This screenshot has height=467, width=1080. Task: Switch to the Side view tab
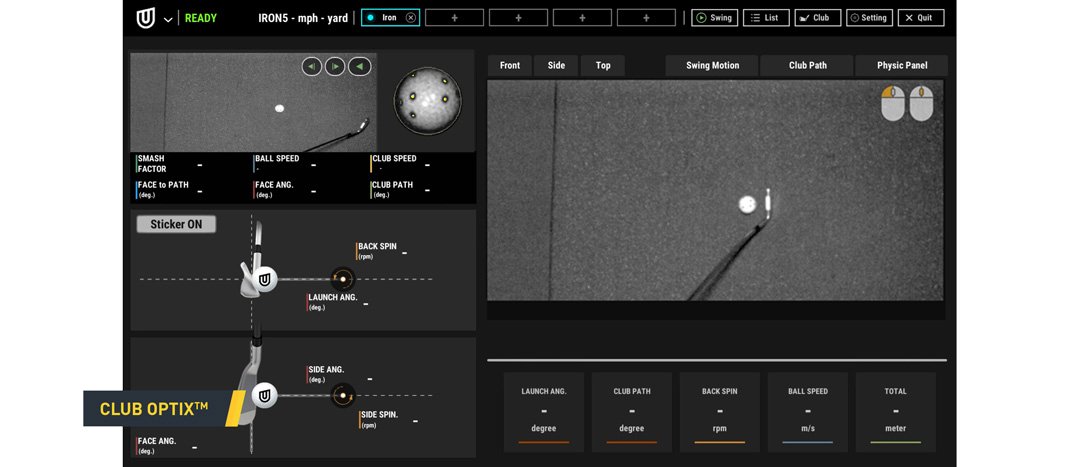coord(556,65)
